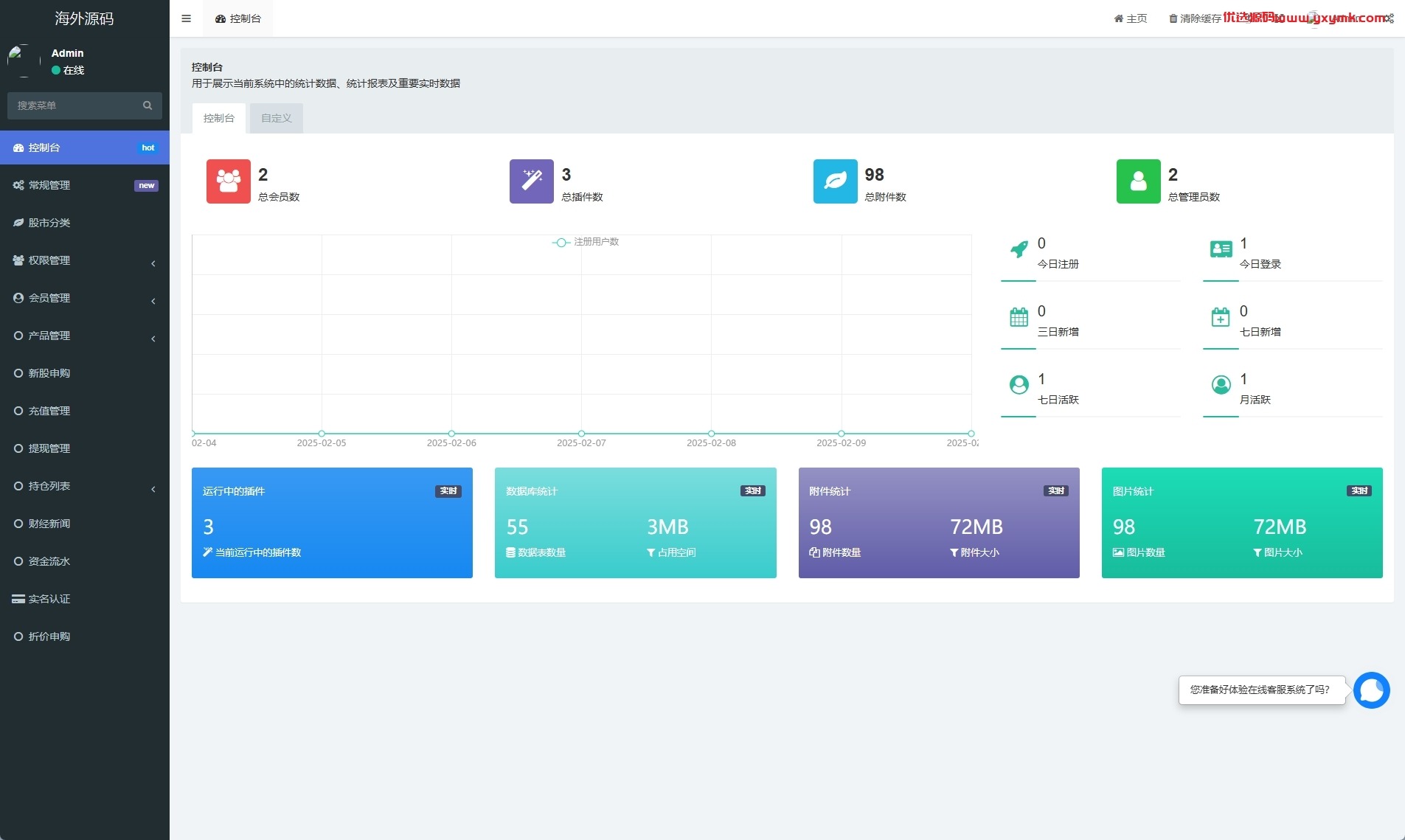Click the 当前运行中的插件数 wand icon
Image resolution: width=1405 pixels, height=840 pixels.
[208, 552]
